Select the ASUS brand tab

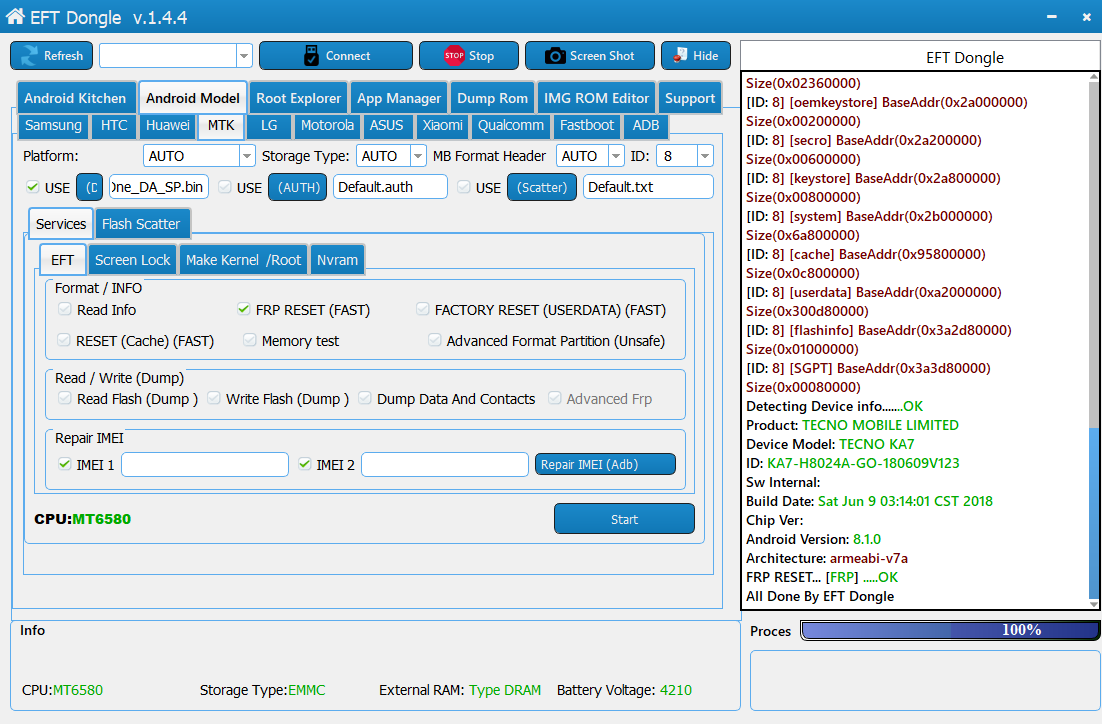click(387, 125)
